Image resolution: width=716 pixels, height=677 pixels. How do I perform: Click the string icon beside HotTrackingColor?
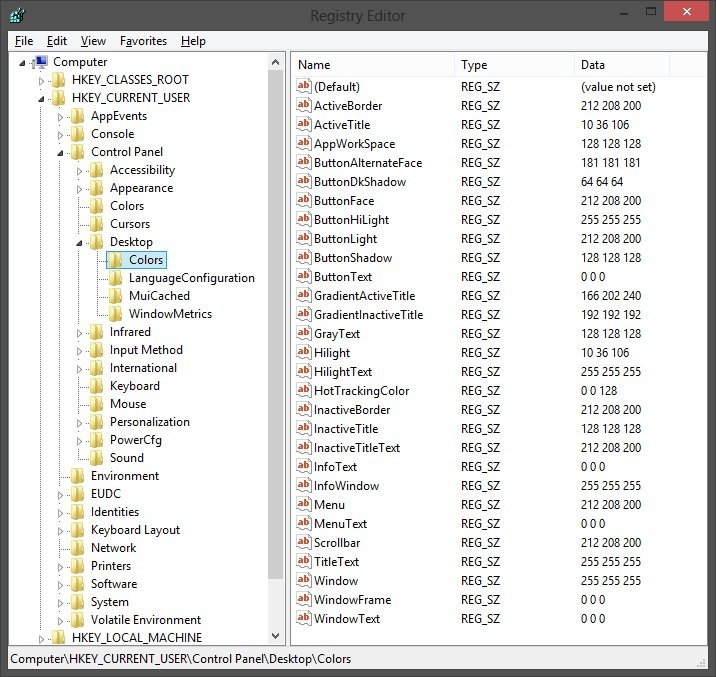pos(304,390)
